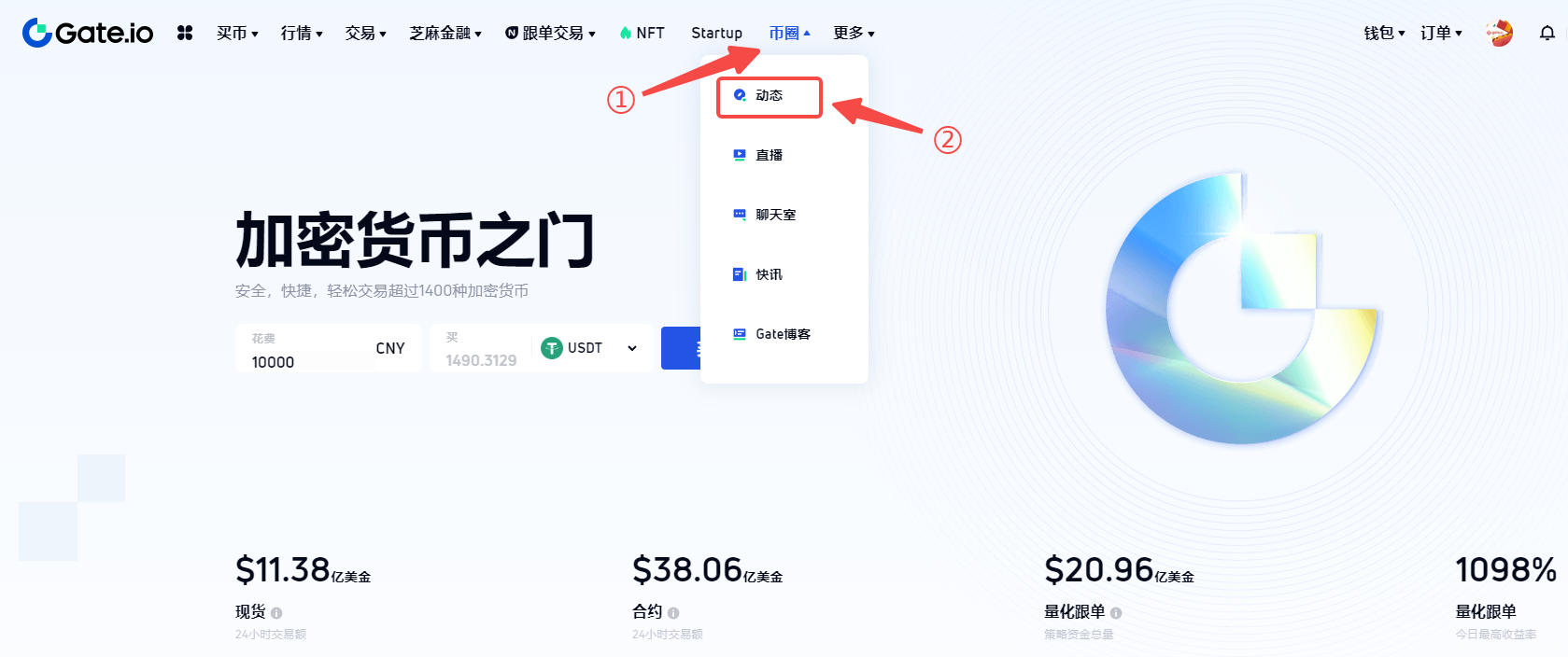Expand the 行情 navigation dropdown
1568x657 pixels.
click(302, 34)
